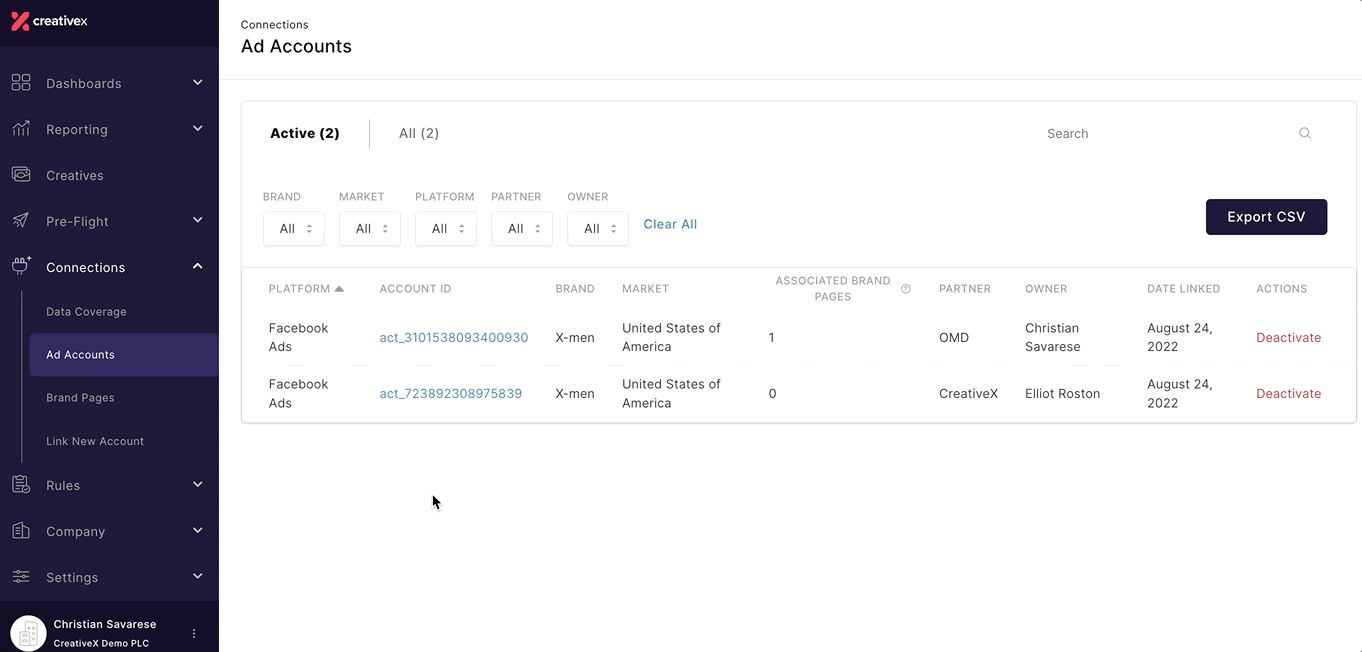Click the search magnifier icon
Image resolution: width=1362 pixels, height=652 pixels.
[1305, 133]
